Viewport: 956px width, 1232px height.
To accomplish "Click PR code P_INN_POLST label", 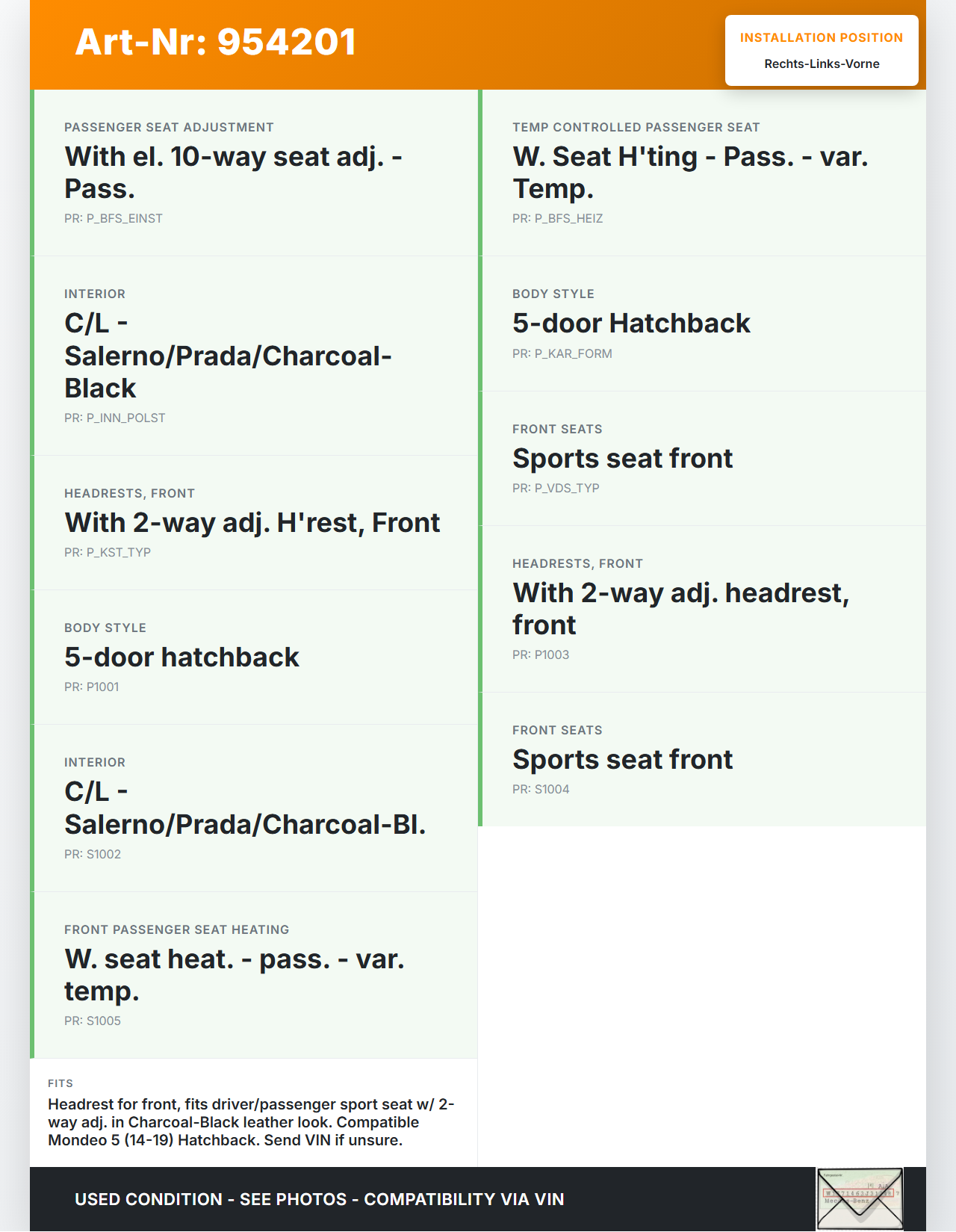I will [x=115, y=418].
